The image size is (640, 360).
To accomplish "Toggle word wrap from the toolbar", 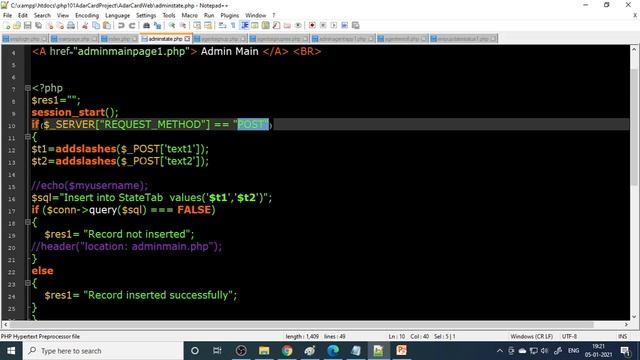I will [x=222, y=25].
